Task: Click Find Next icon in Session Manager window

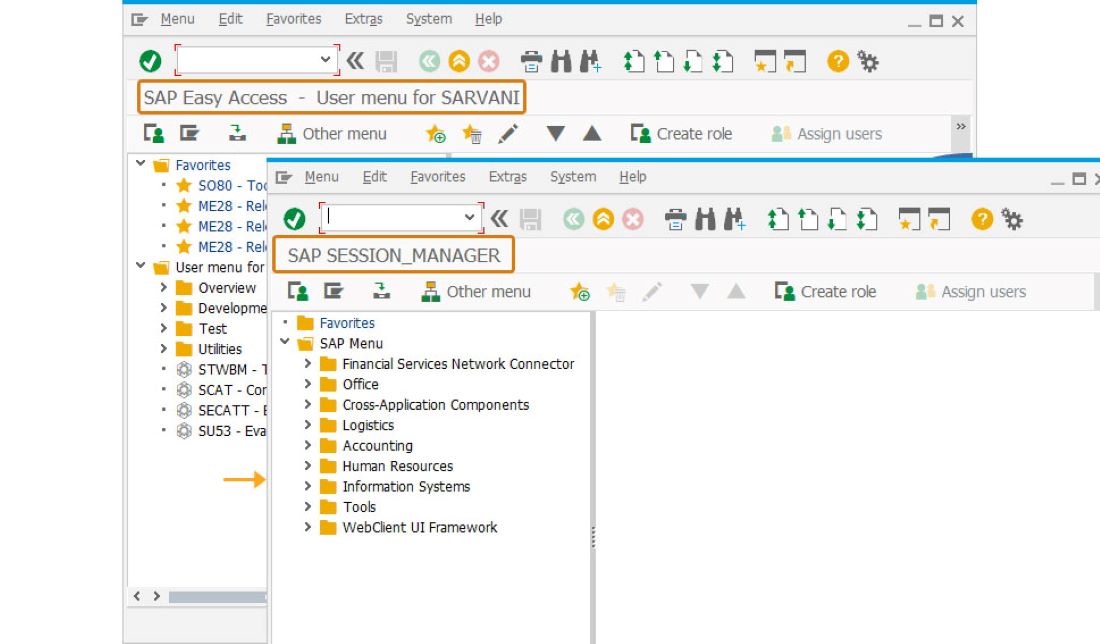Action: click(735, 220)
